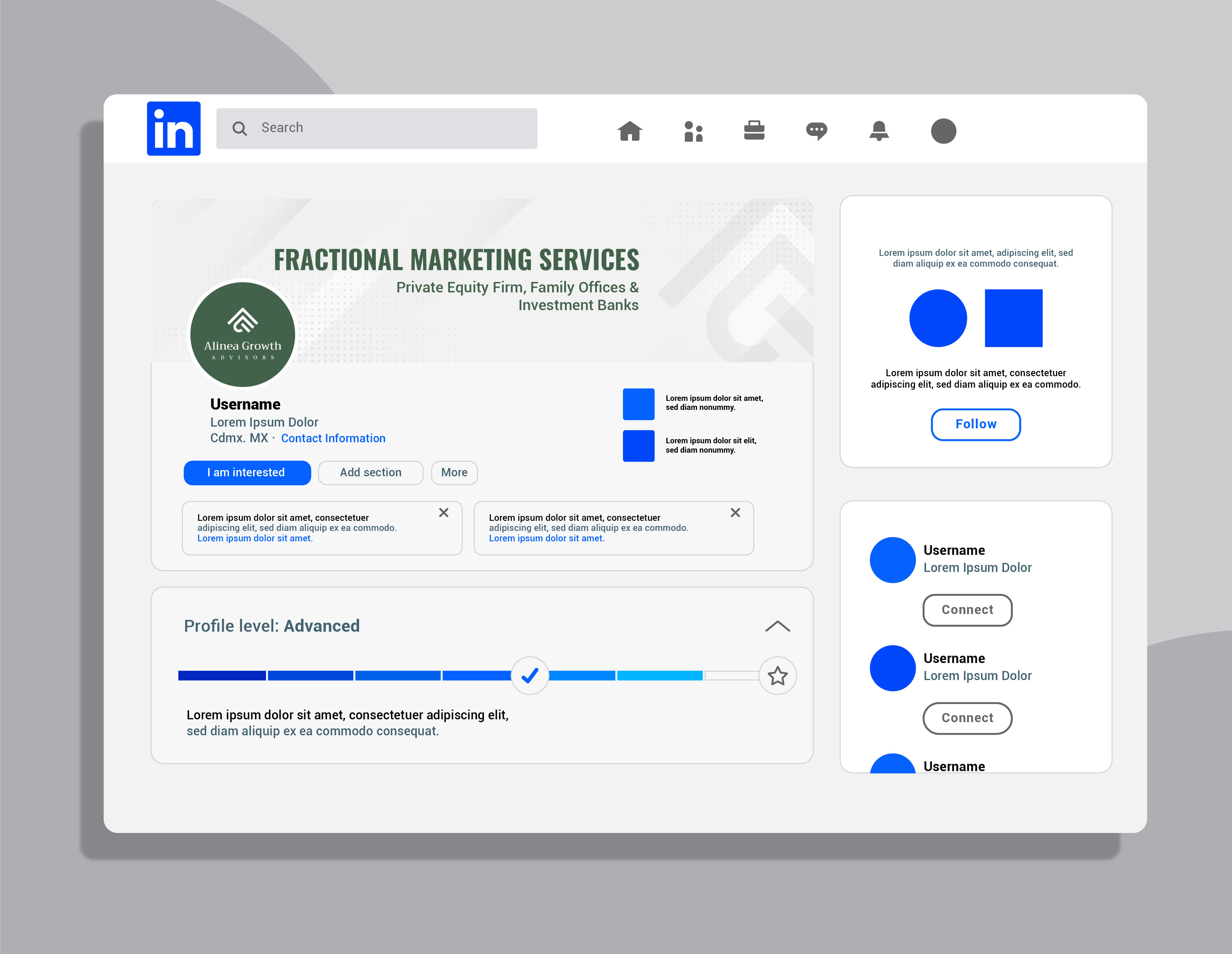1232x954 pixels.
Task: Click the checkmark marker on progress bar
Action: 530,675
